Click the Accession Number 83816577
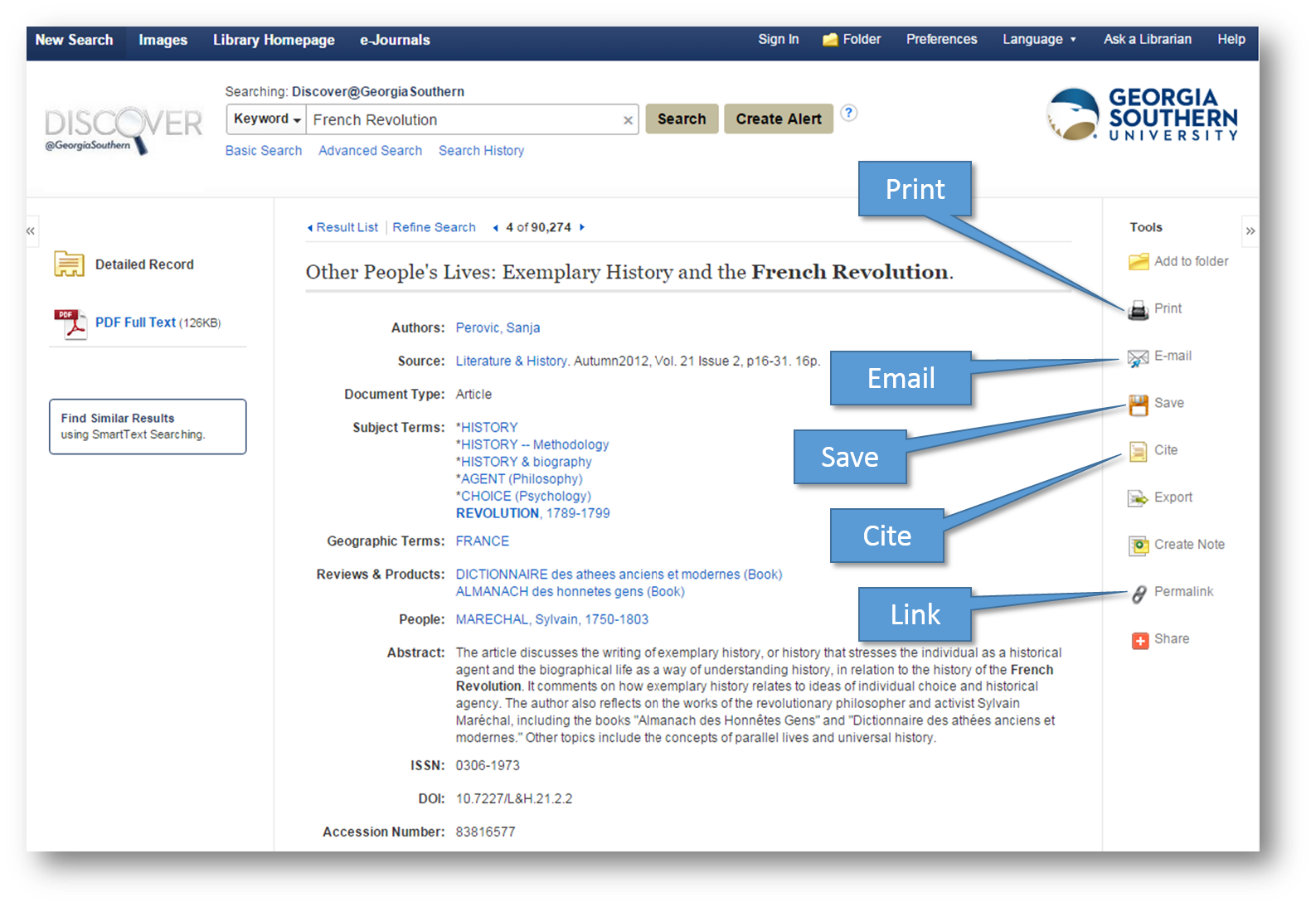1316x907 pixels. tap(485, 832)
